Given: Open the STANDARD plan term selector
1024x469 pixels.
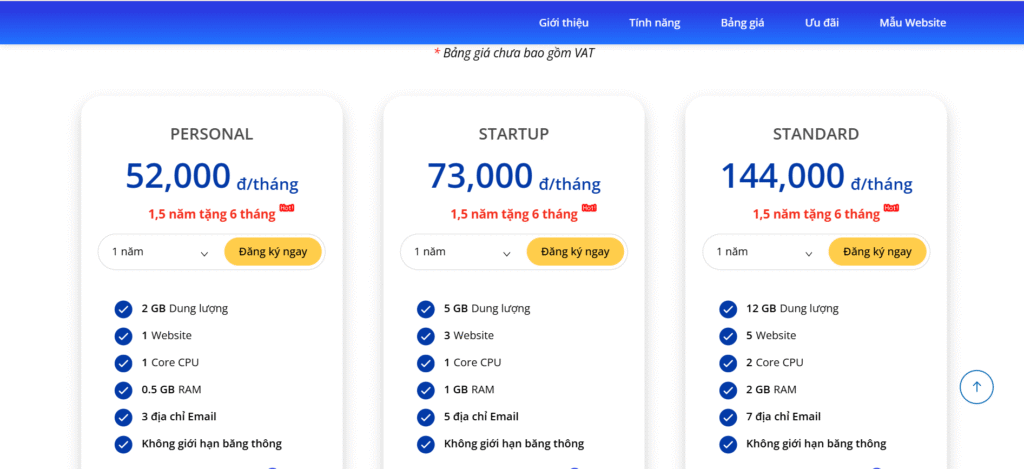Looking at the screenshot, I should point(764,252).
